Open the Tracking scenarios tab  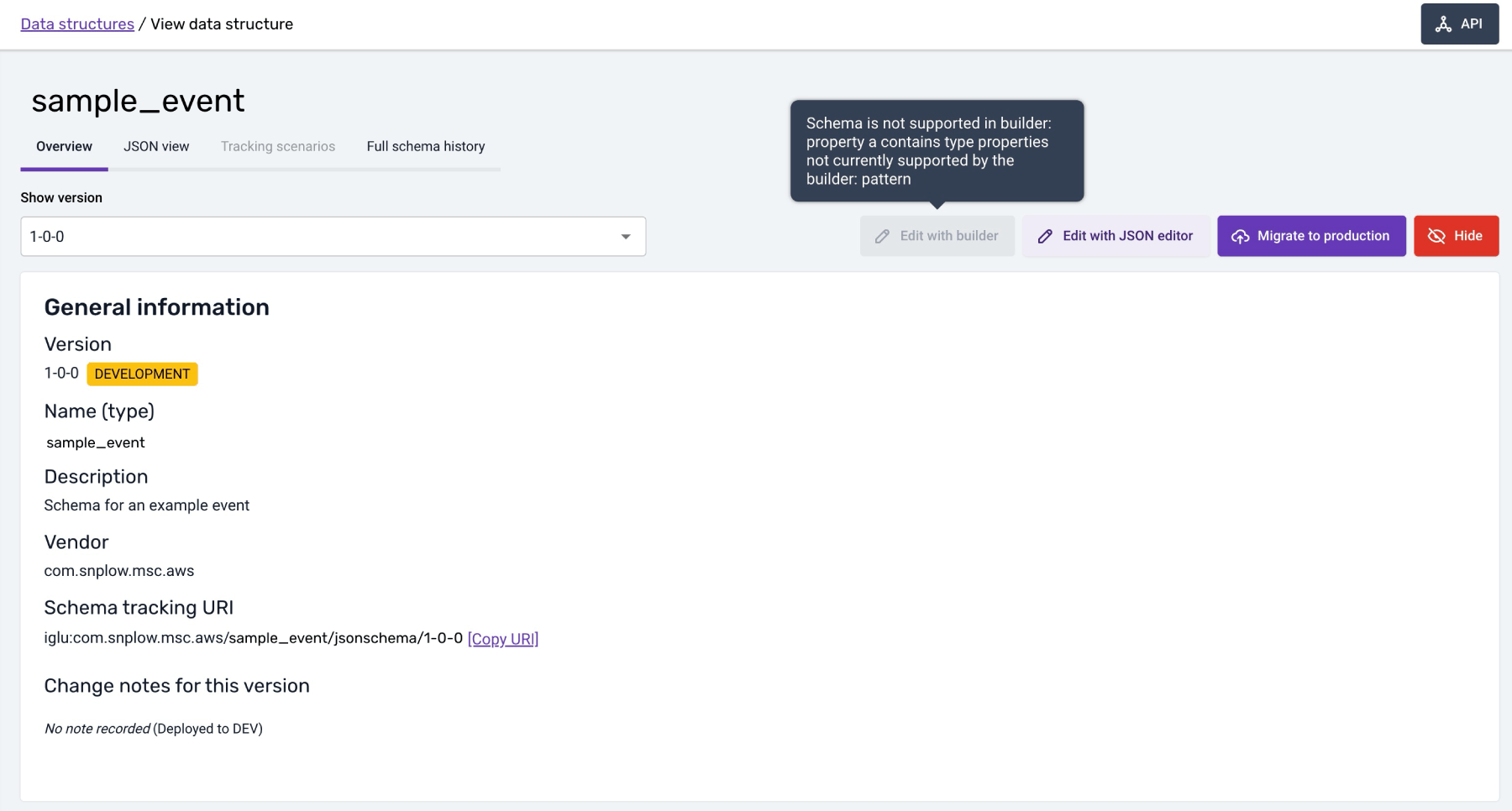pyautogui.click(x=278, y=146)
